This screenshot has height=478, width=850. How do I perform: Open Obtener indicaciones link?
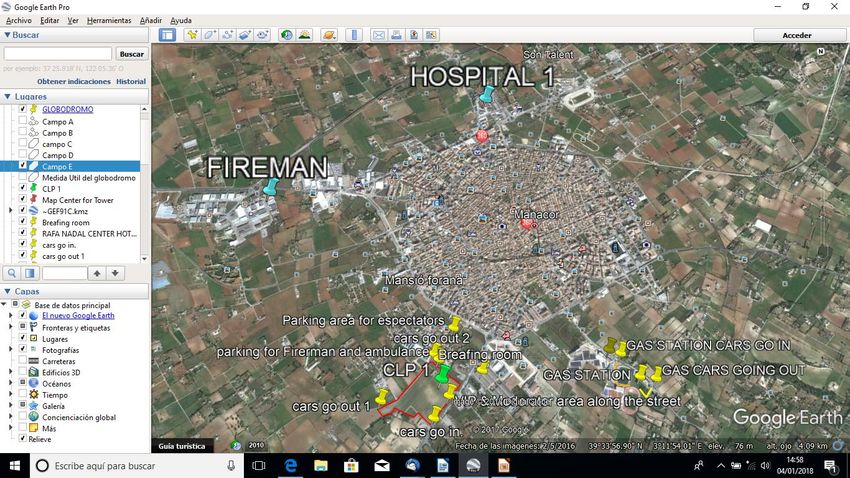click(74, 81)
